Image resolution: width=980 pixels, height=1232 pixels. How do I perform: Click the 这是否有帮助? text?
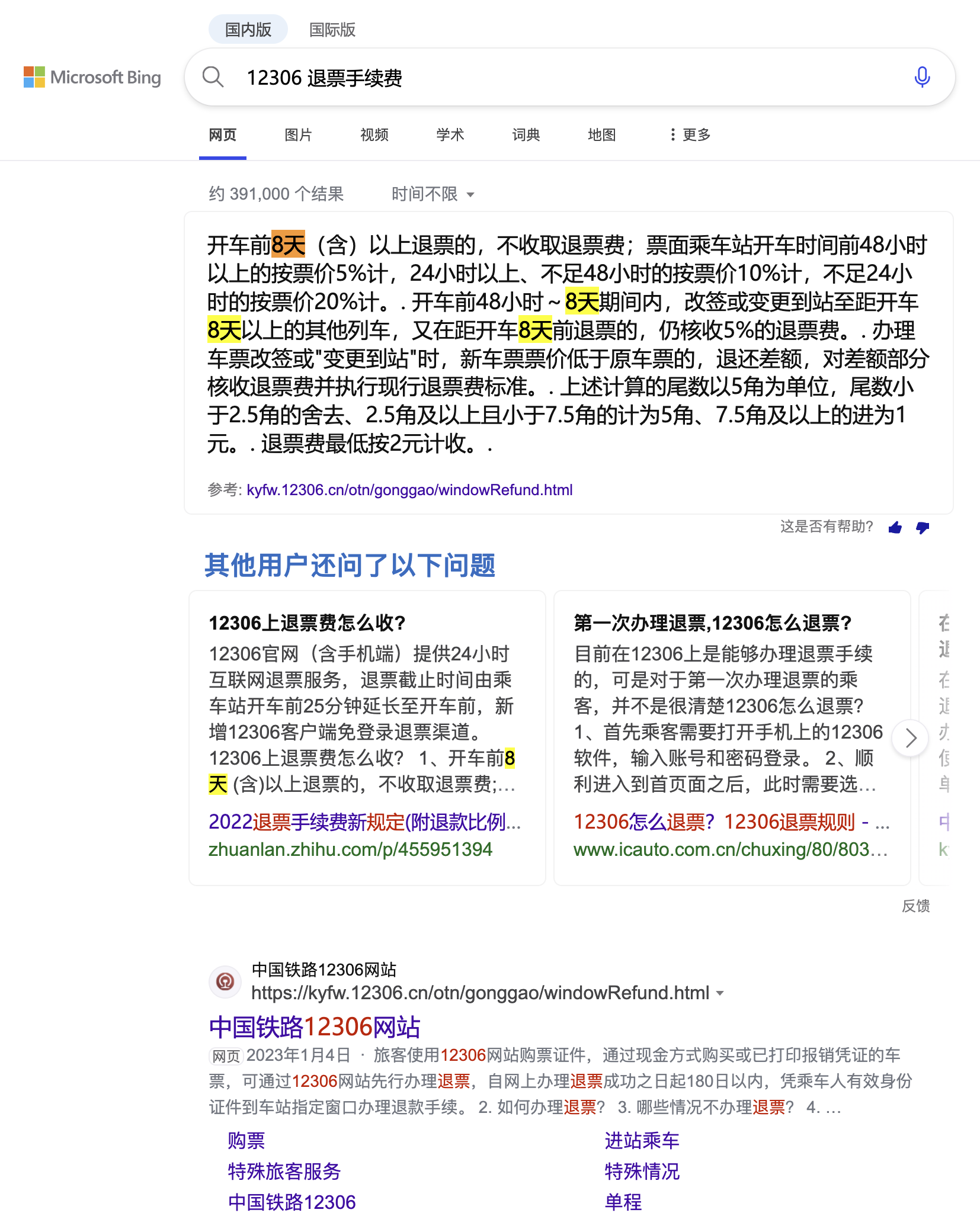[827, 527]
